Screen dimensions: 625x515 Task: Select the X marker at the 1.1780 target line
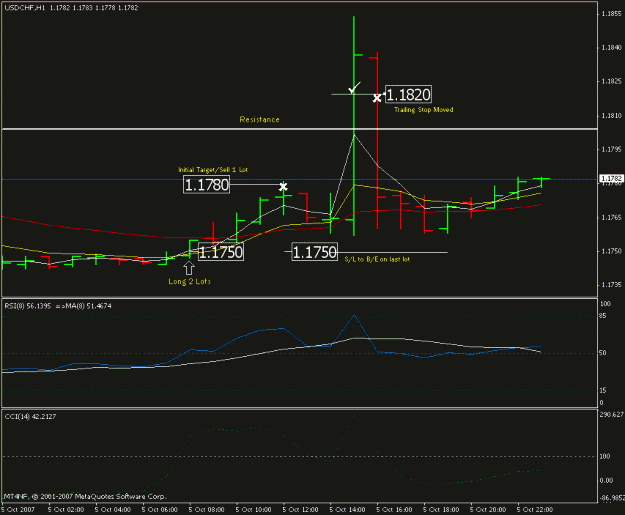tap(283, 187)
